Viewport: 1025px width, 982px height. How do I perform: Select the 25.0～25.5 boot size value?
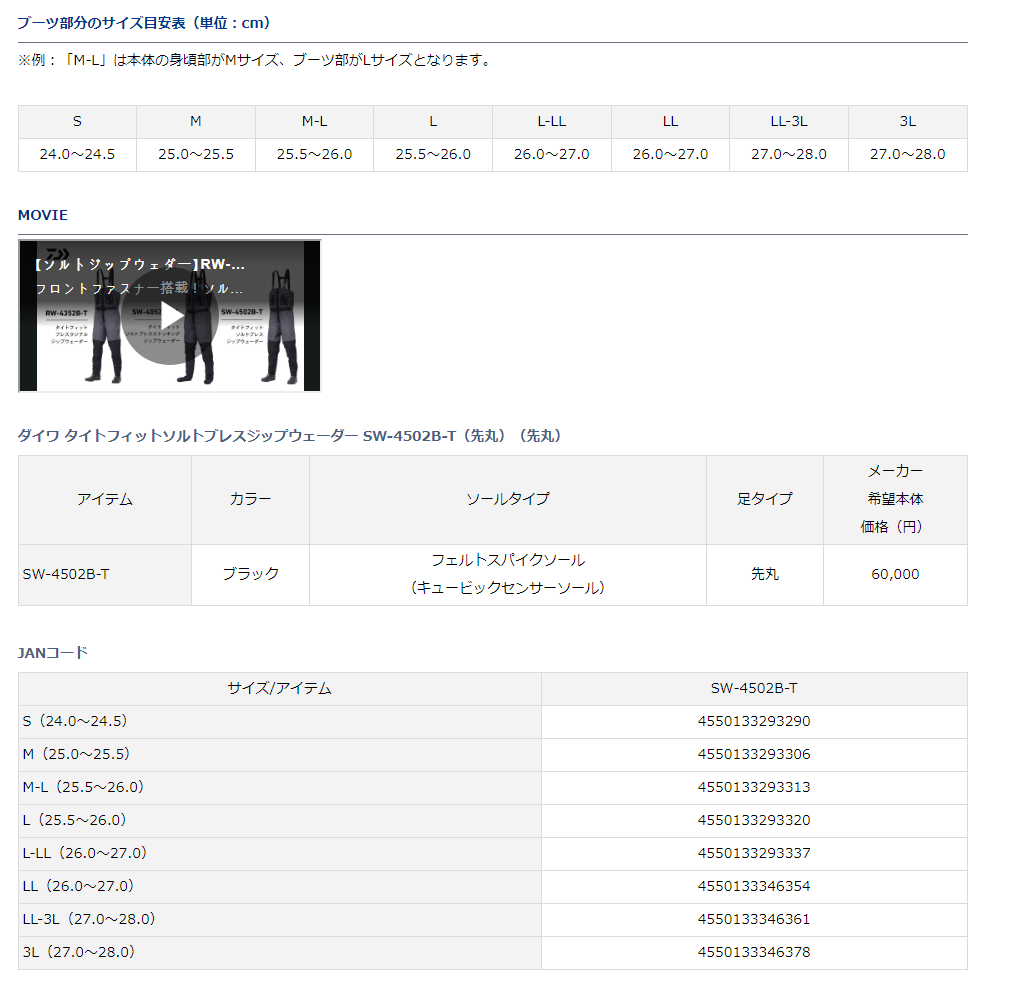click(x=195, y=154)
